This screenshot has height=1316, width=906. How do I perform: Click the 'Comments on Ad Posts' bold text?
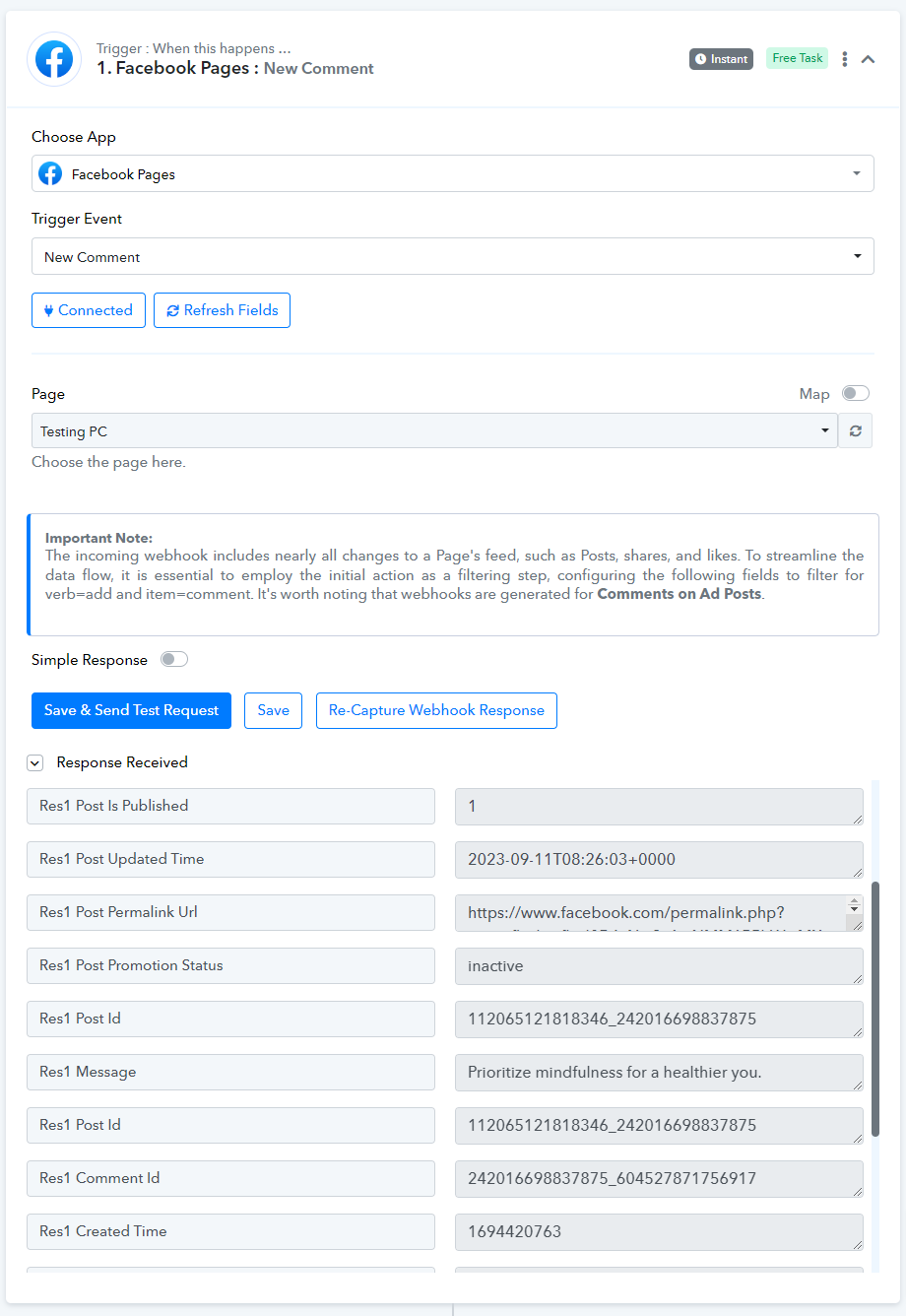679,594
